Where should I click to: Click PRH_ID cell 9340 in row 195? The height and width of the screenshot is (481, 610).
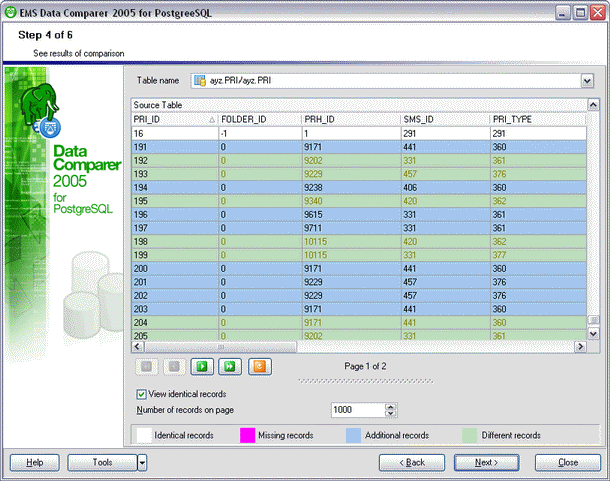pyautogui.click(x=351, y=201)
